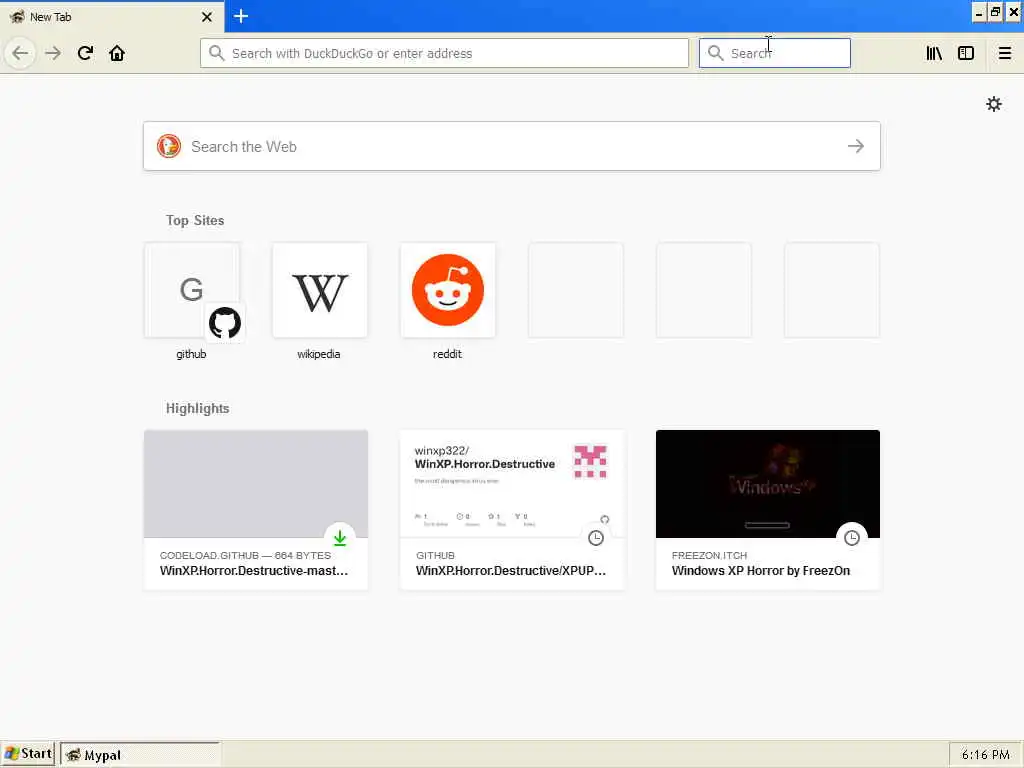Click history clock icon on FreezOn highlight

coord(852,538)
